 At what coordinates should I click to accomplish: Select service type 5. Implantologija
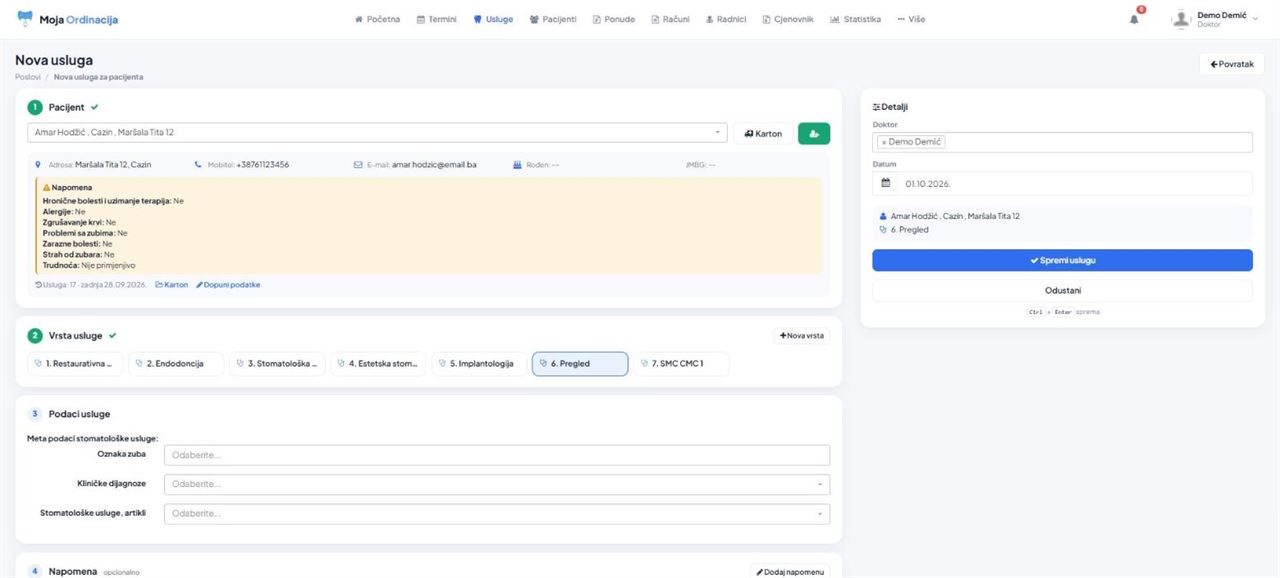479,364
